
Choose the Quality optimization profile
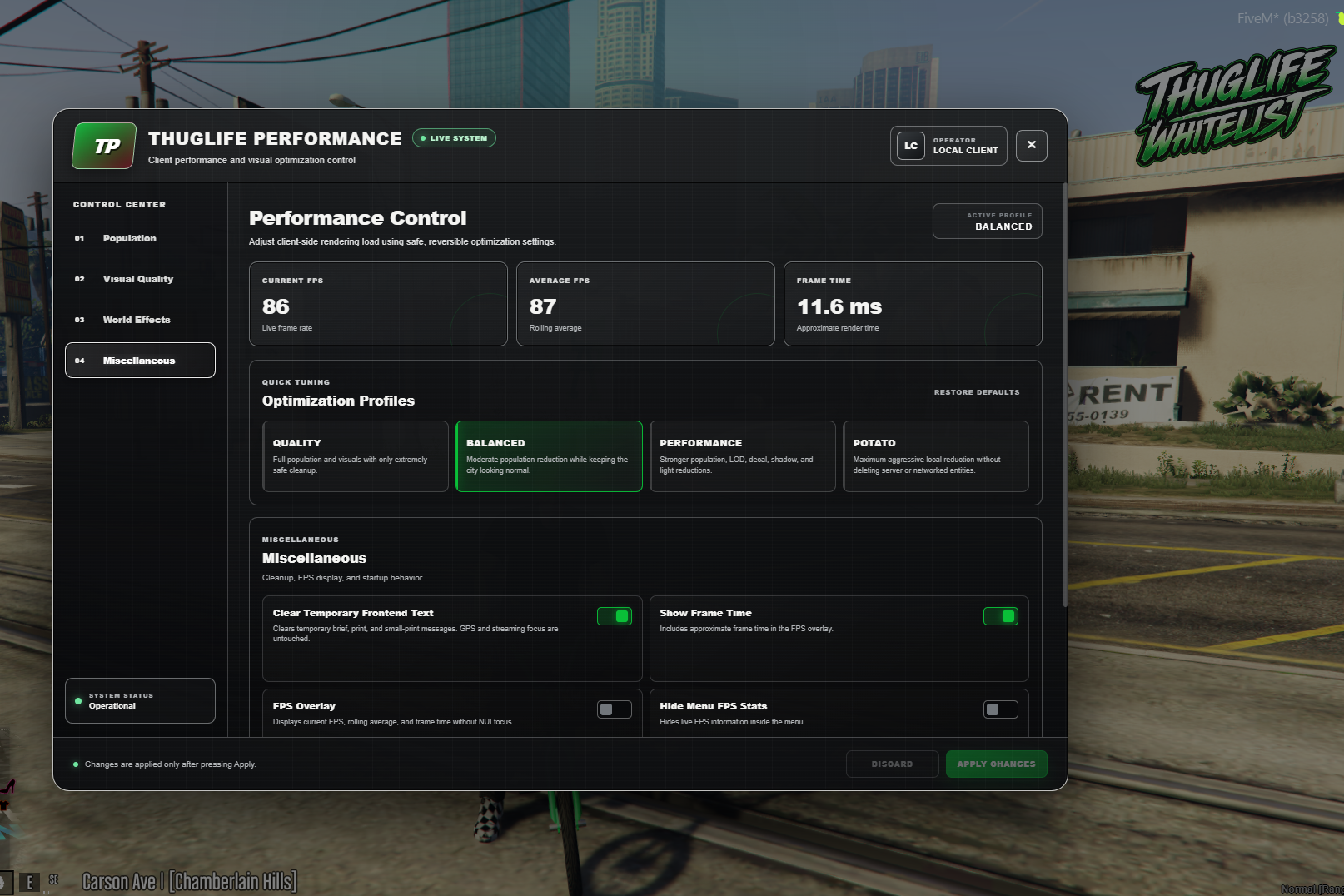(356, 456)
